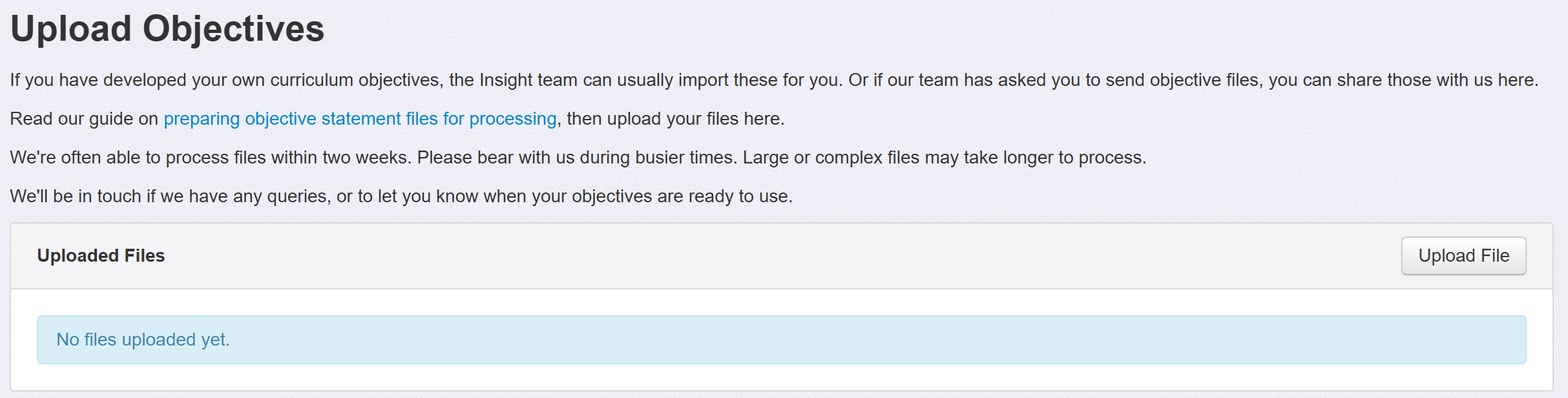Open the preparing objective statement files guide link
This screenshot has width=1568, height=398.
[x=360, y=119]
